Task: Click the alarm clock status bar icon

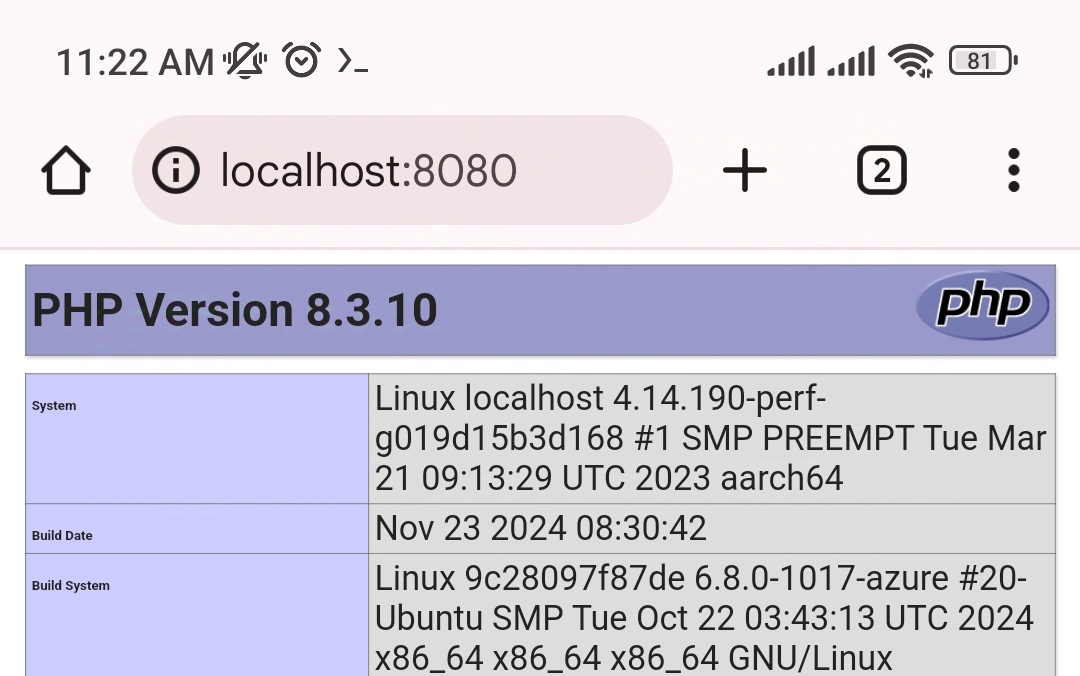Action: (x=299, y=60)
